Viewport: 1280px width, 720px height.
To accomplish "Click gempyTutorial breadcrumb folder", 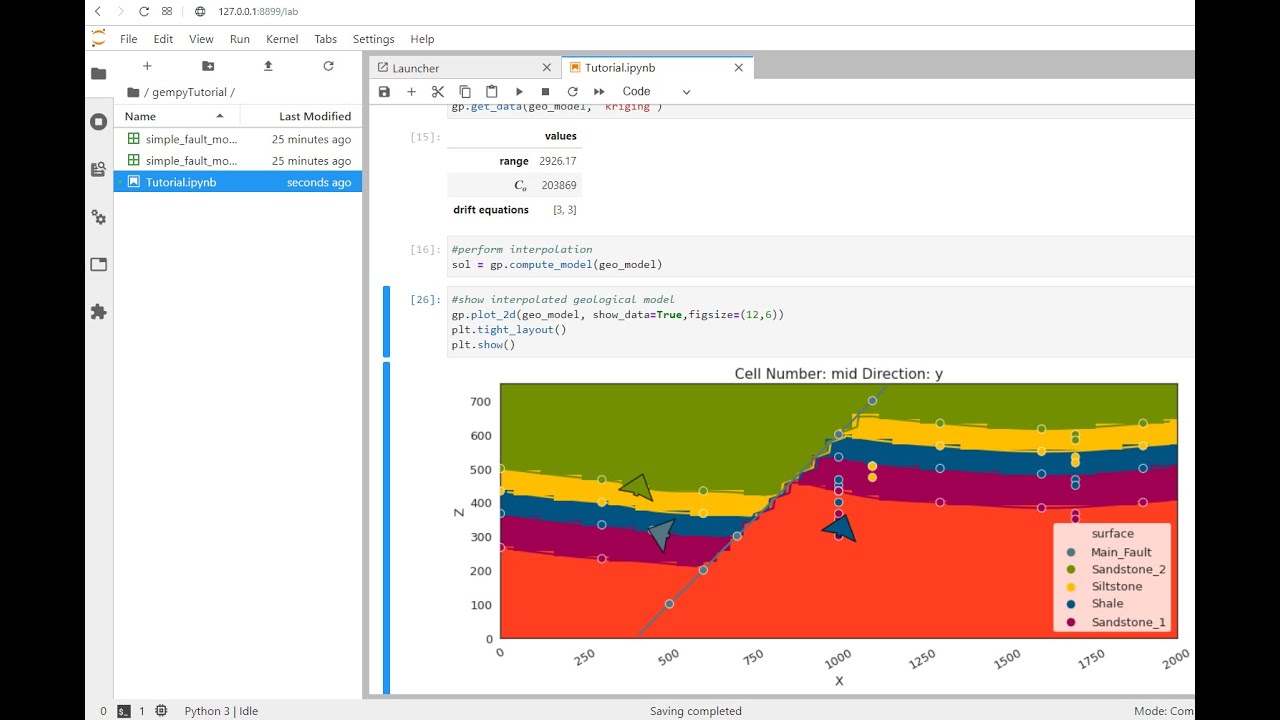I will click(189, 92).
